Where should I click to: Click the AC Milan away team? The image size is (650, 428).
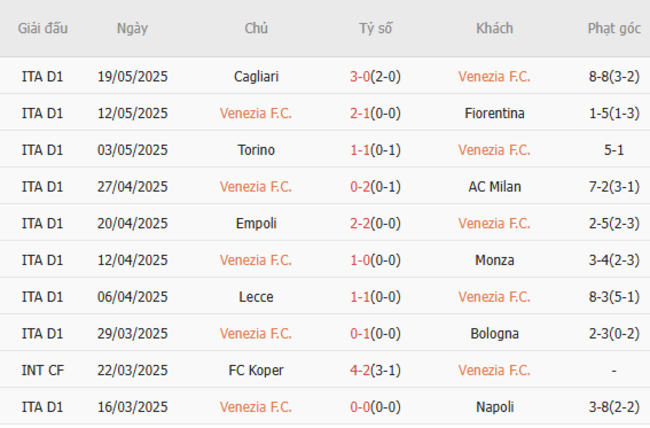click(x=494, y=187)
